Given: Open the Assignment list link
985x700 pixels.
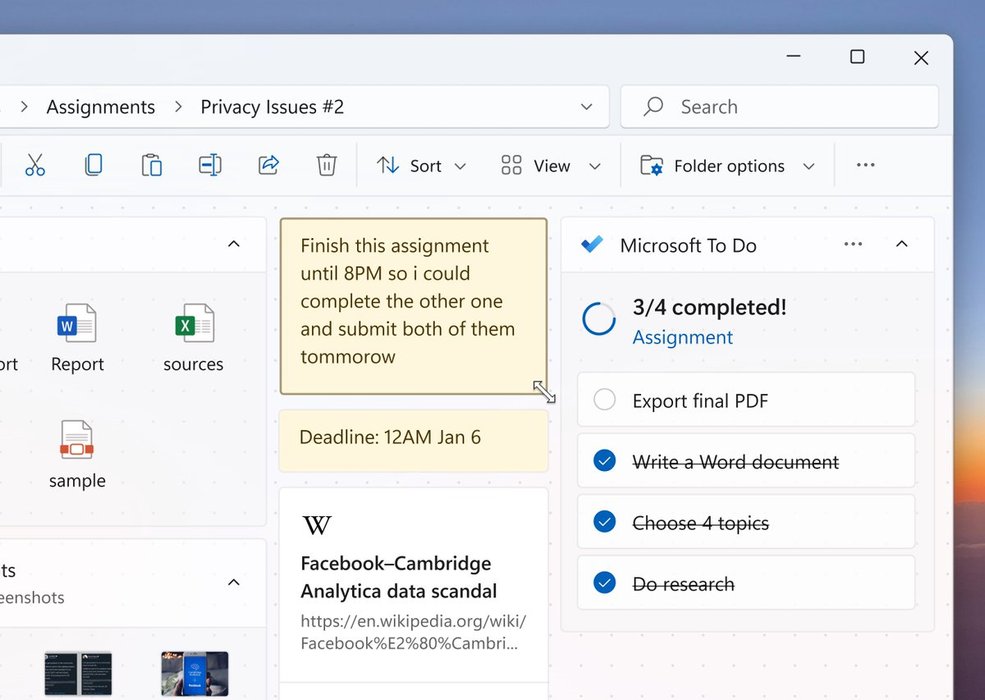Looking at the screenshot, I should 682,338.
